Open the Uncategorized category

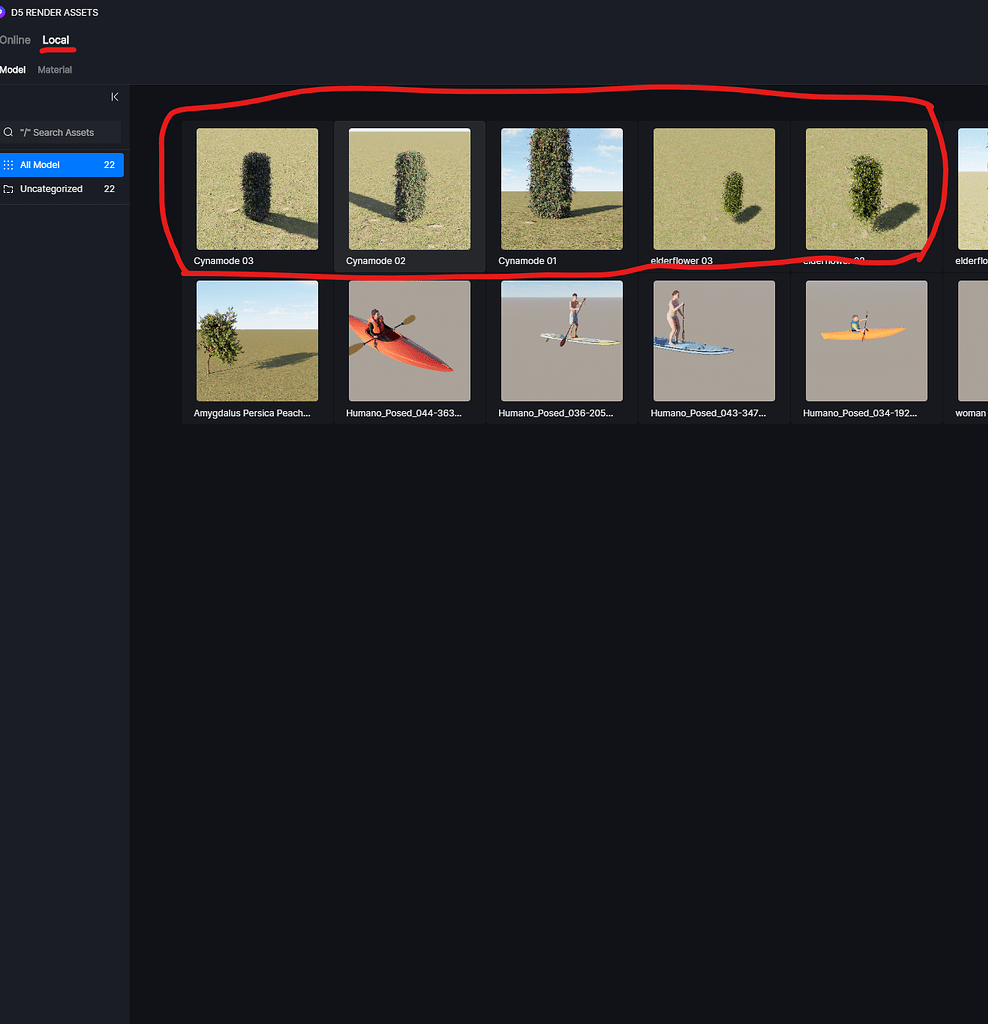tap(53, 189)
